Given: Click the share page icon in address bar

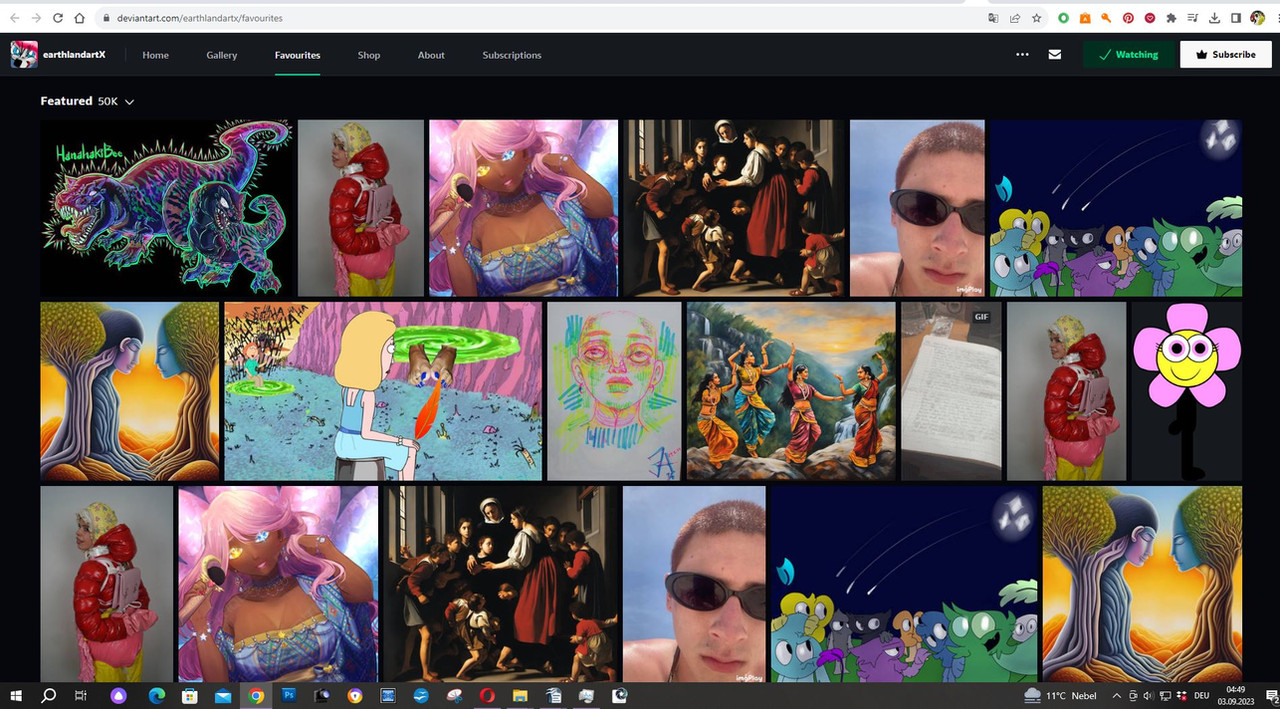Looking at the screenshot, I should (x=1015, y=18).
